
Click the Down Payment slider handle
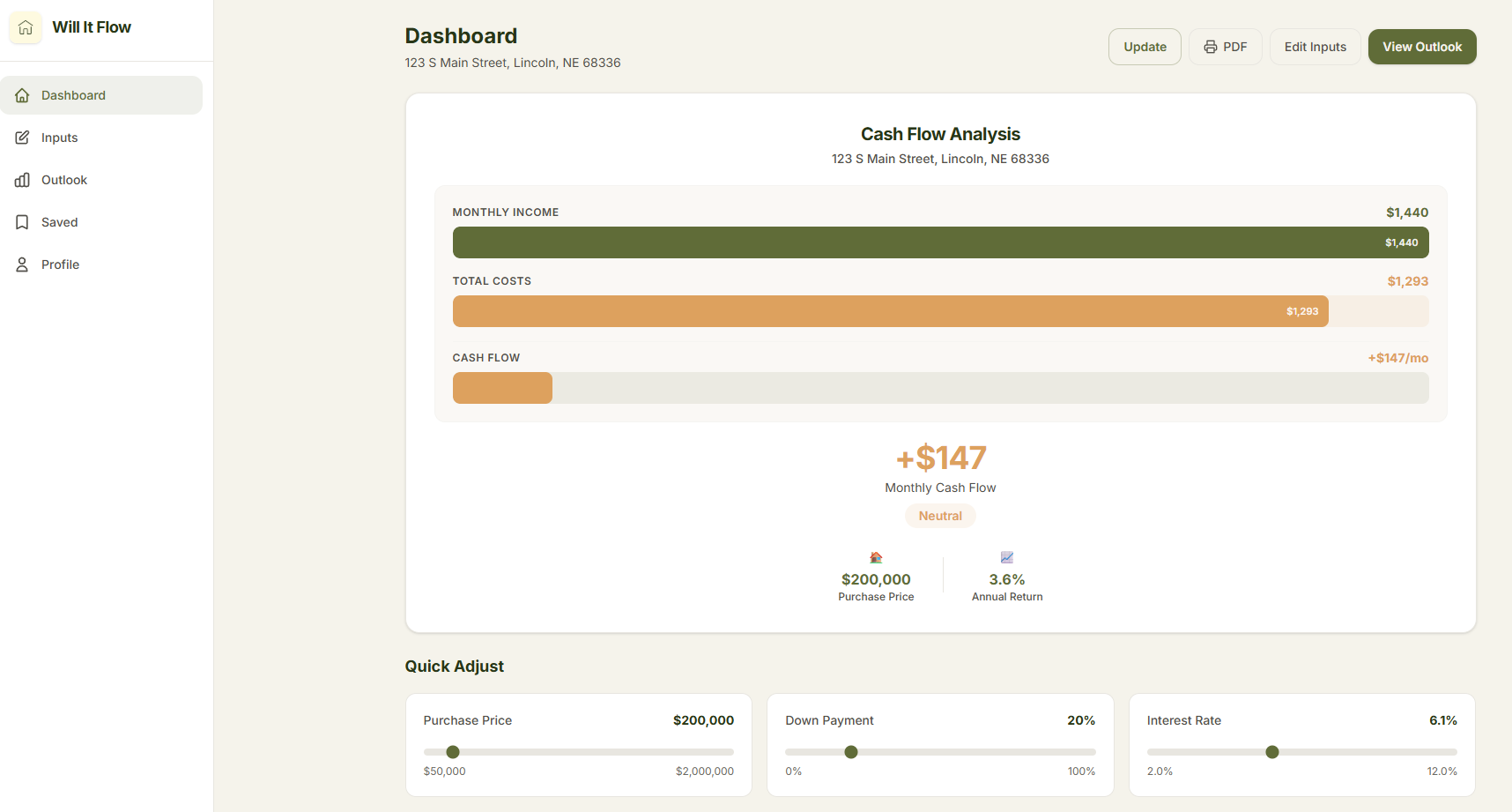click(x=851, y=752)
